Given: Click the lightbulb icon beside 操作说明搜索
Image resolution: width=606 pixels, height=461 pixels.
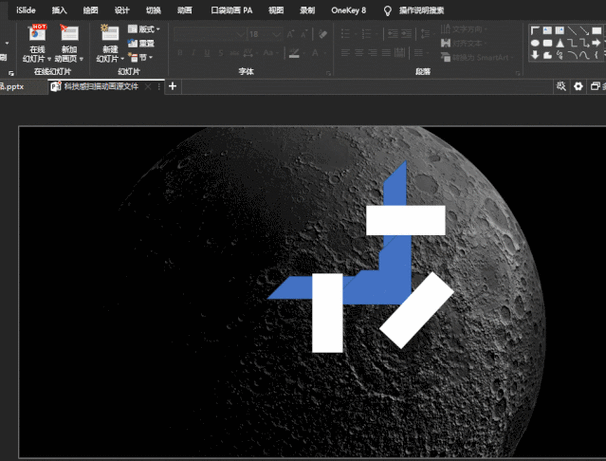Looking at the screenshot, I should pyautogui.click(x=388, y=10).
